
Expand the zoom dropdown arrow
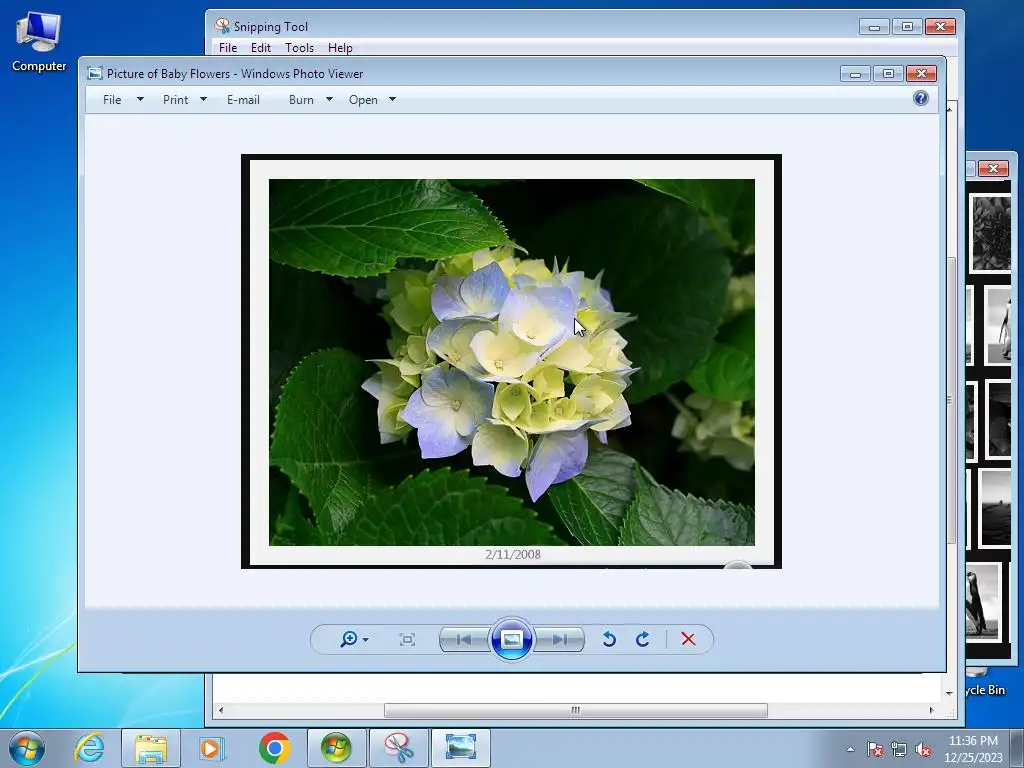(366, 639)
